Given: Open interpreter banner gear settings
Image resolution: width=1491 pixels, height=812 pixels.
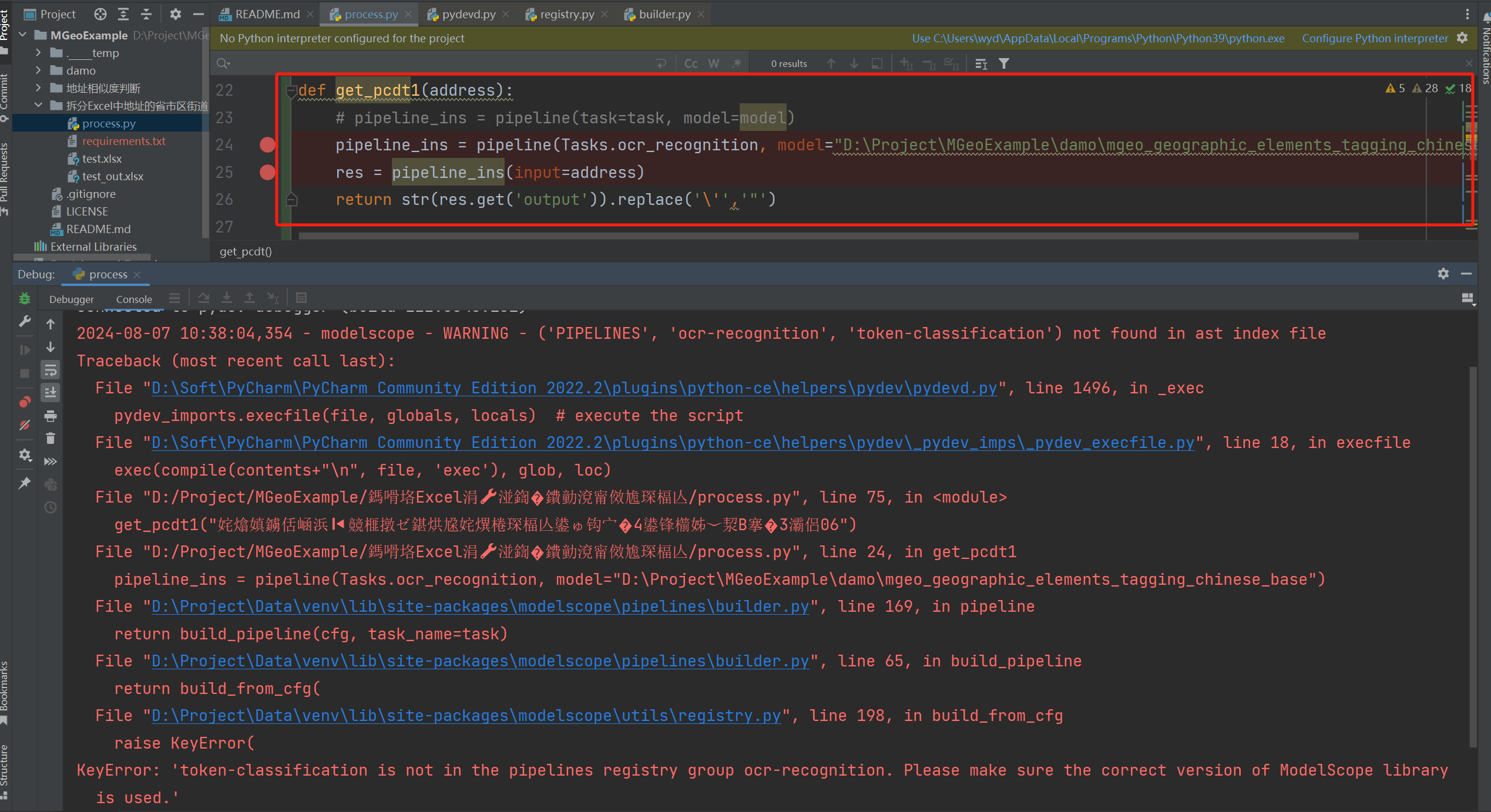Looking at the screenshot, I should [1462, 38].
